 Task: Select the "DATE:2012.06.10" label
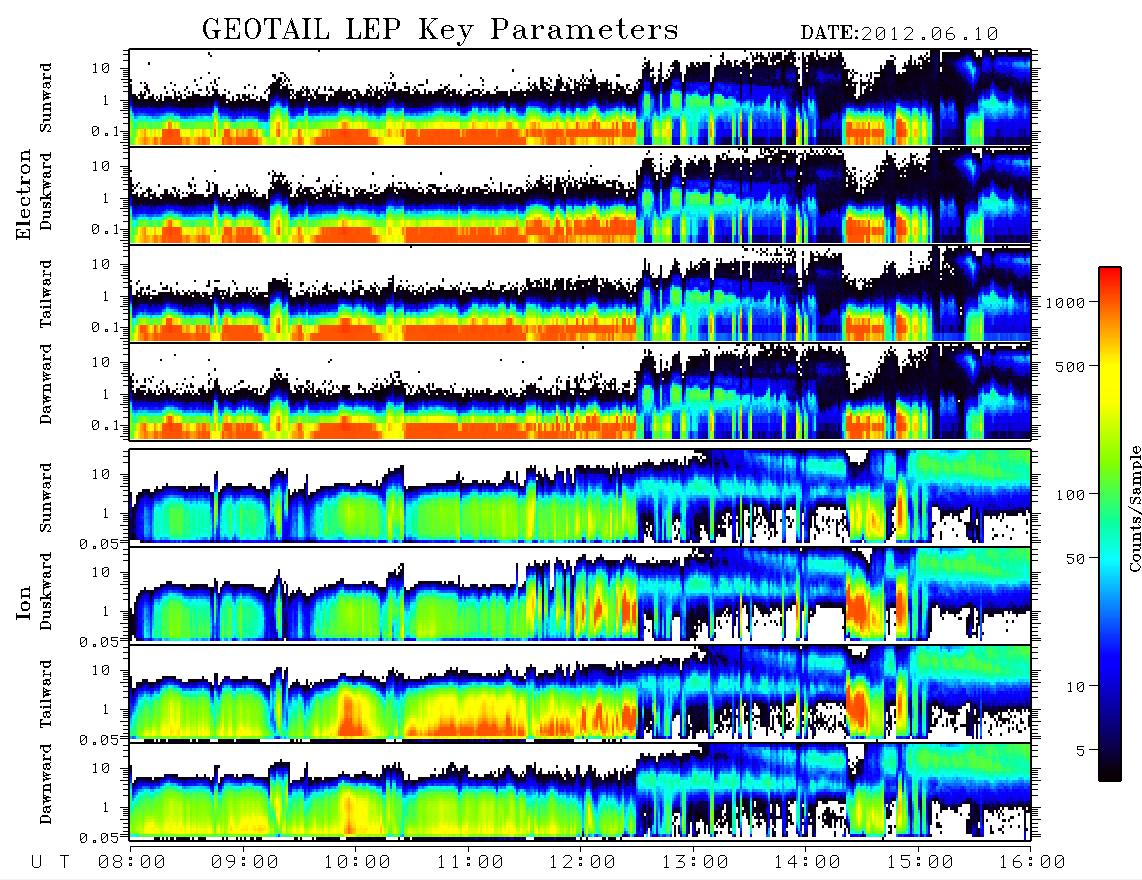(x=899, y=34)
